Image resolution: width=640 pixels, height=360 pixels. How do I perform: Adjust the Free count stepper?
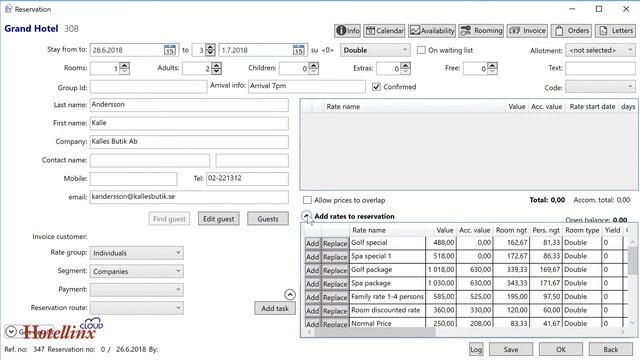(x=493, y=68)
